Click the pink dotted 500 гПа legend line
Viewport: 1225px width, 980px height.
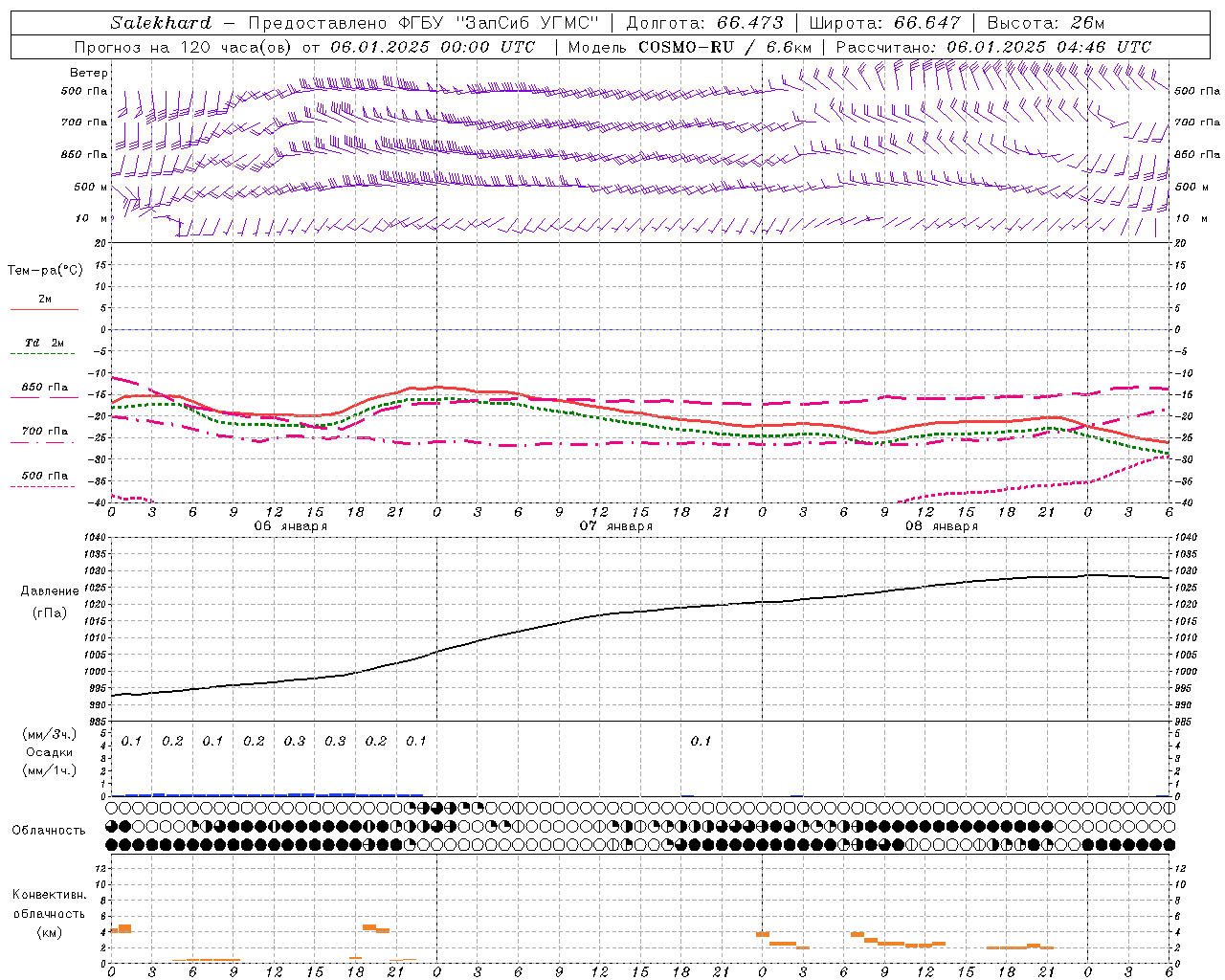pyautogui.click(x=42, y=486)
